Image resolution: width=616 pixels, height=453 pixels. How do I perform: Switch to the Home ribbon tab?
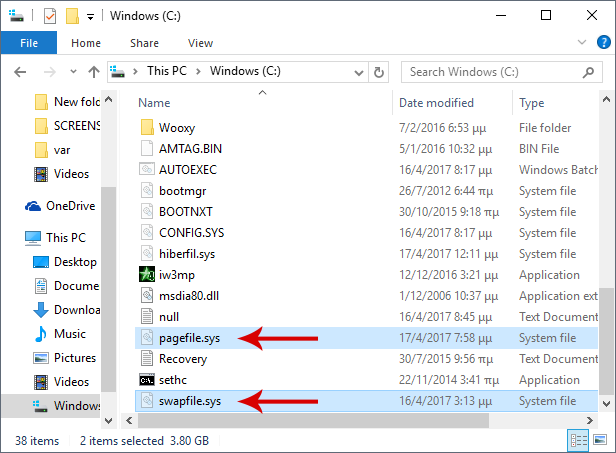86,43
